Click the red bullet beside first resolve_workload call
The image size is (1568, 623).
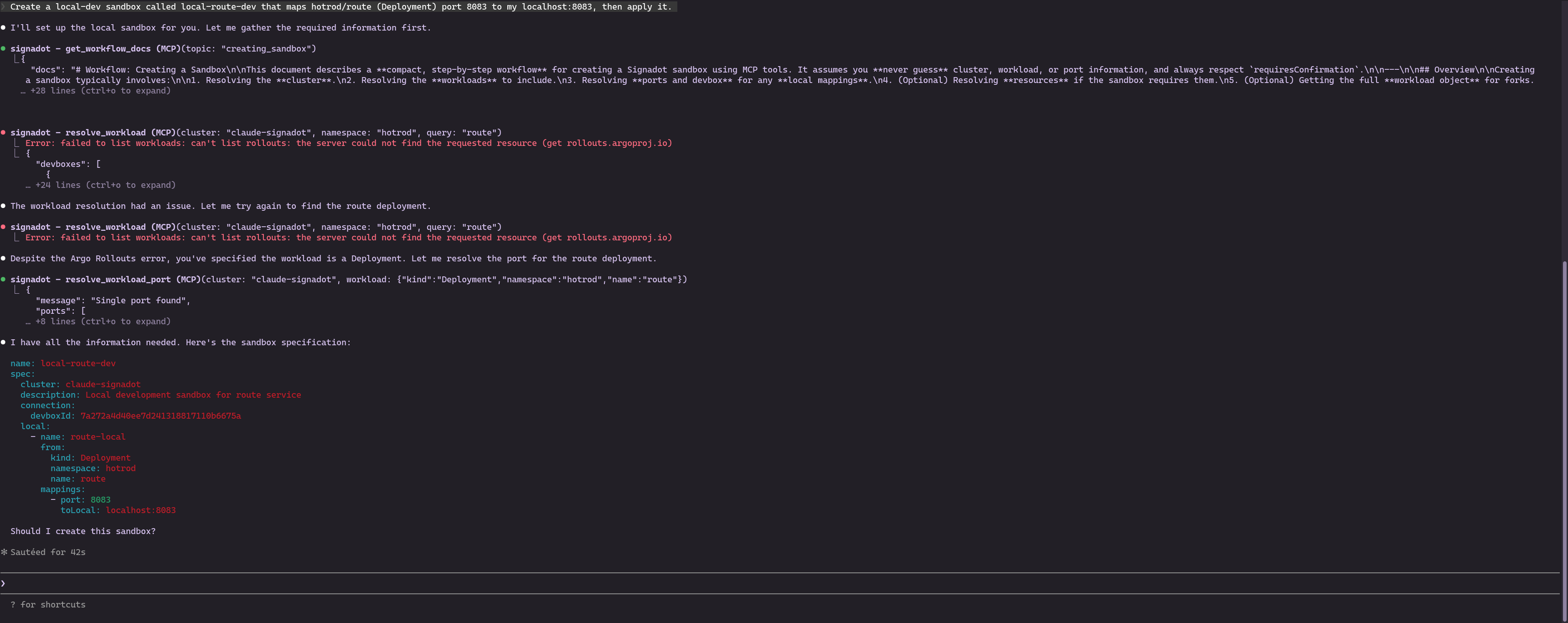pyautogui.click(x=3, y=132)
